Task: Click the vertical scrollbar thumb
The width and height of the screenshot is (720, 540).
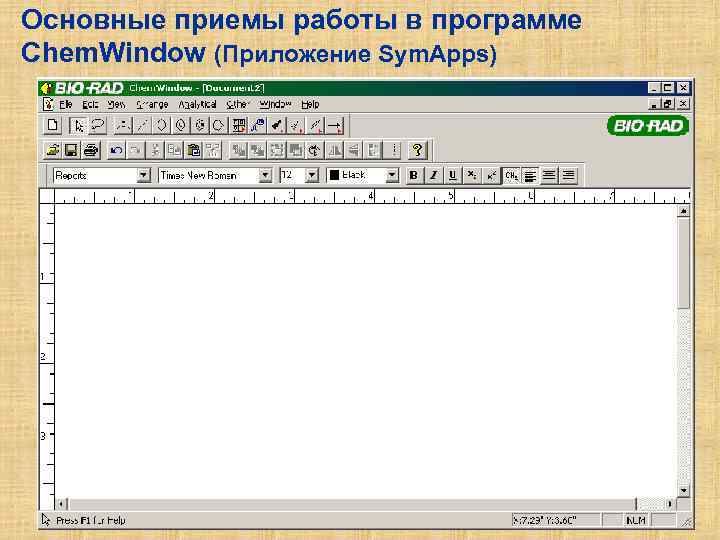Action: (684, 263)
